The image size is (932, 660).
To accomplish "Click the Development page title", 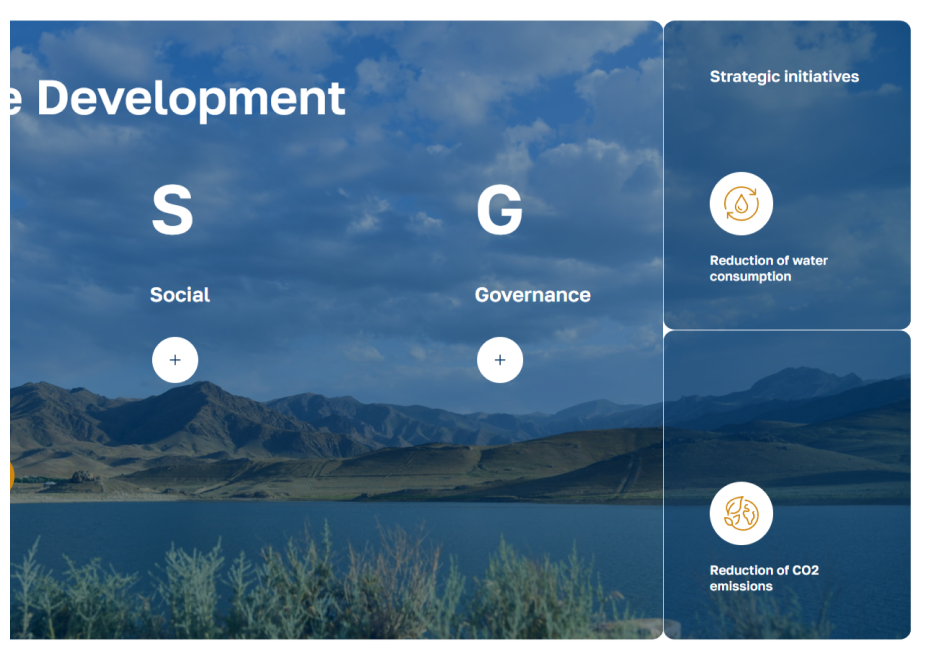I will click(191, 99).
